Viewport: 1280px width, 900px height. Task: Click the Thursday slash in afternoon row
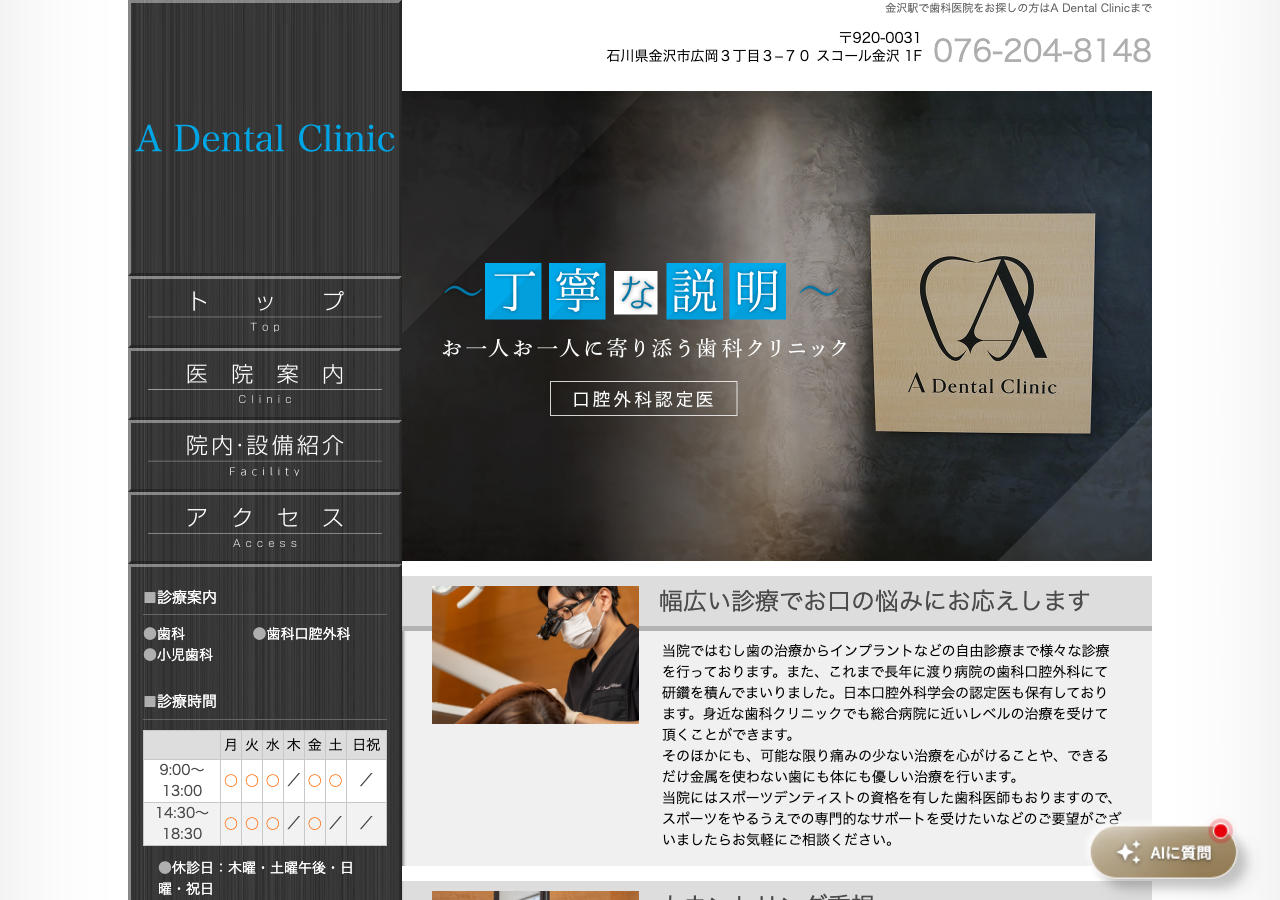click(294, 823)
